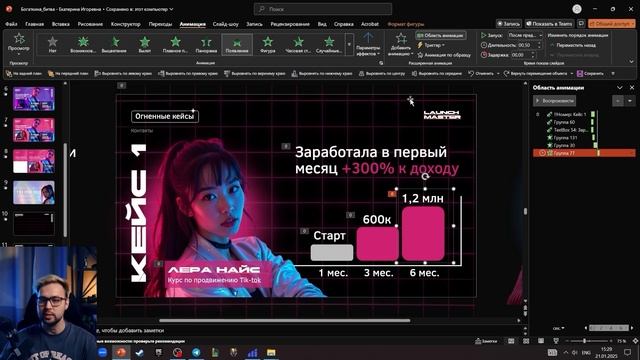This screenshot has width=640, height=360.
Task: Click Воспроизвести in animation pane
Action: pos(554,100)
